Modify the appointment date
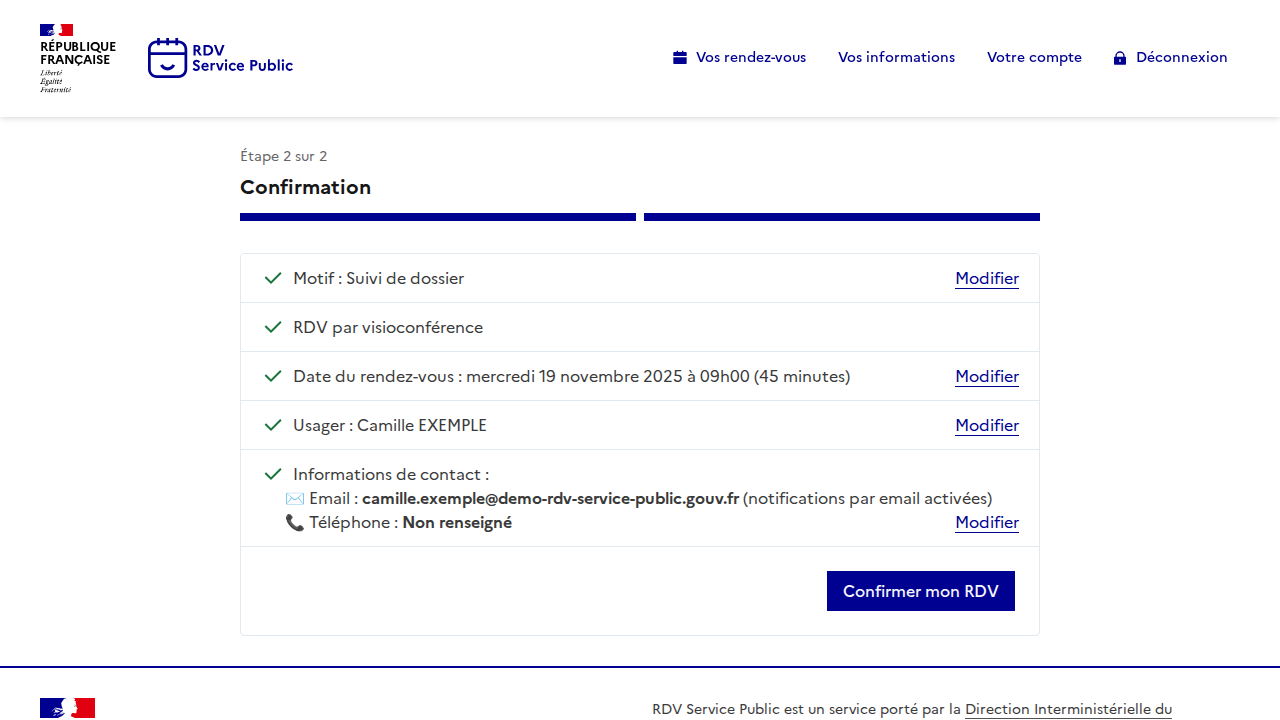Image resolution: width=1280 pixels, height=720 pixels. 986,376
